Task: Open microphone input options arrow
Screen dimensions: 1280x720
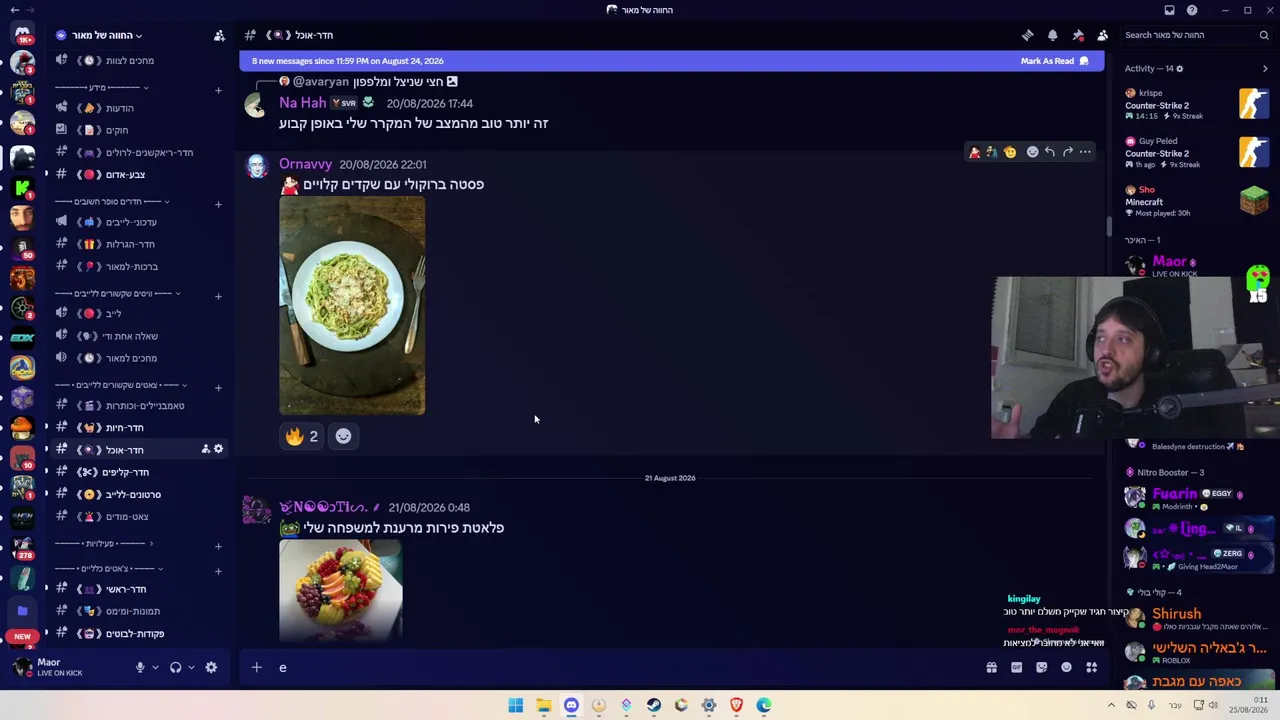Action: [x=155, y=667]
